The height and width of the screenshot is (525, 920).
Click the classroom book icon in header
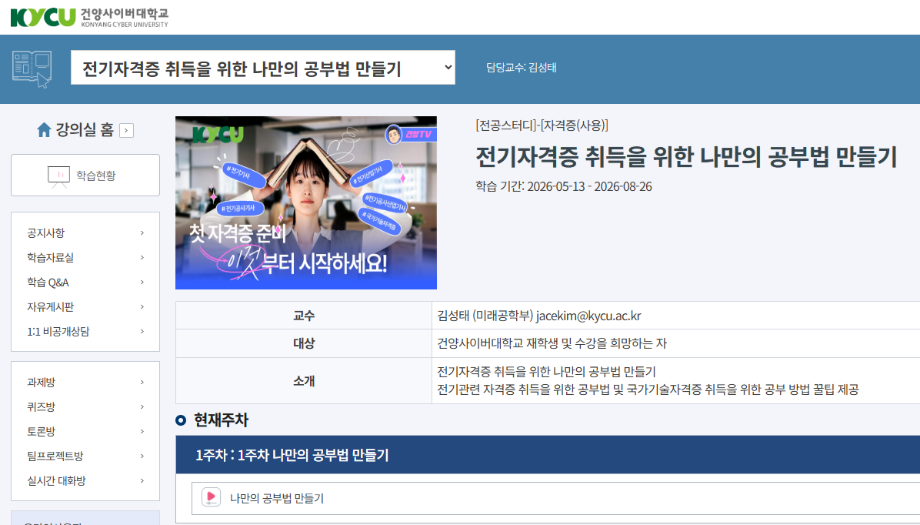click(x=32, y=69)
